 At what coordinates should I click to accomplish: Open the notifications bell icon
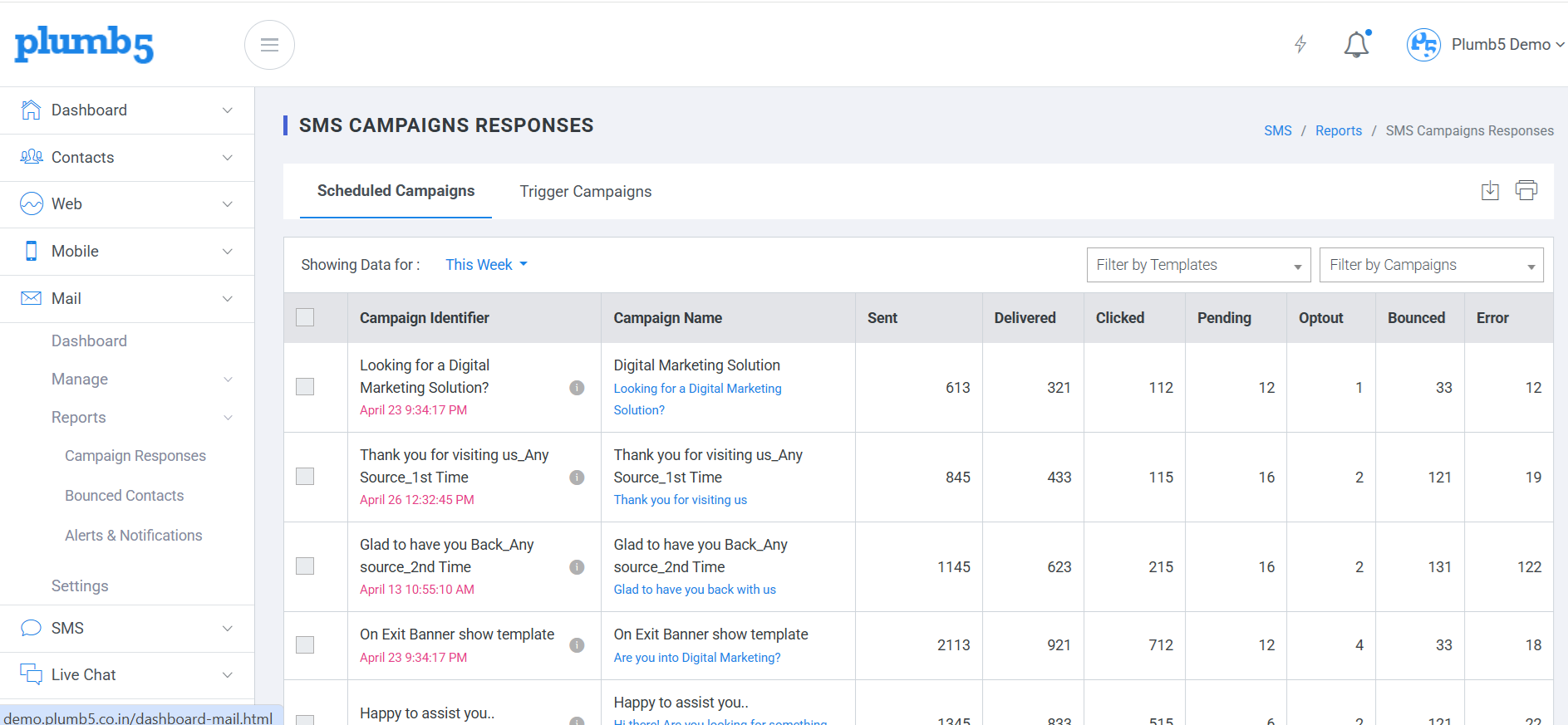1357,44
